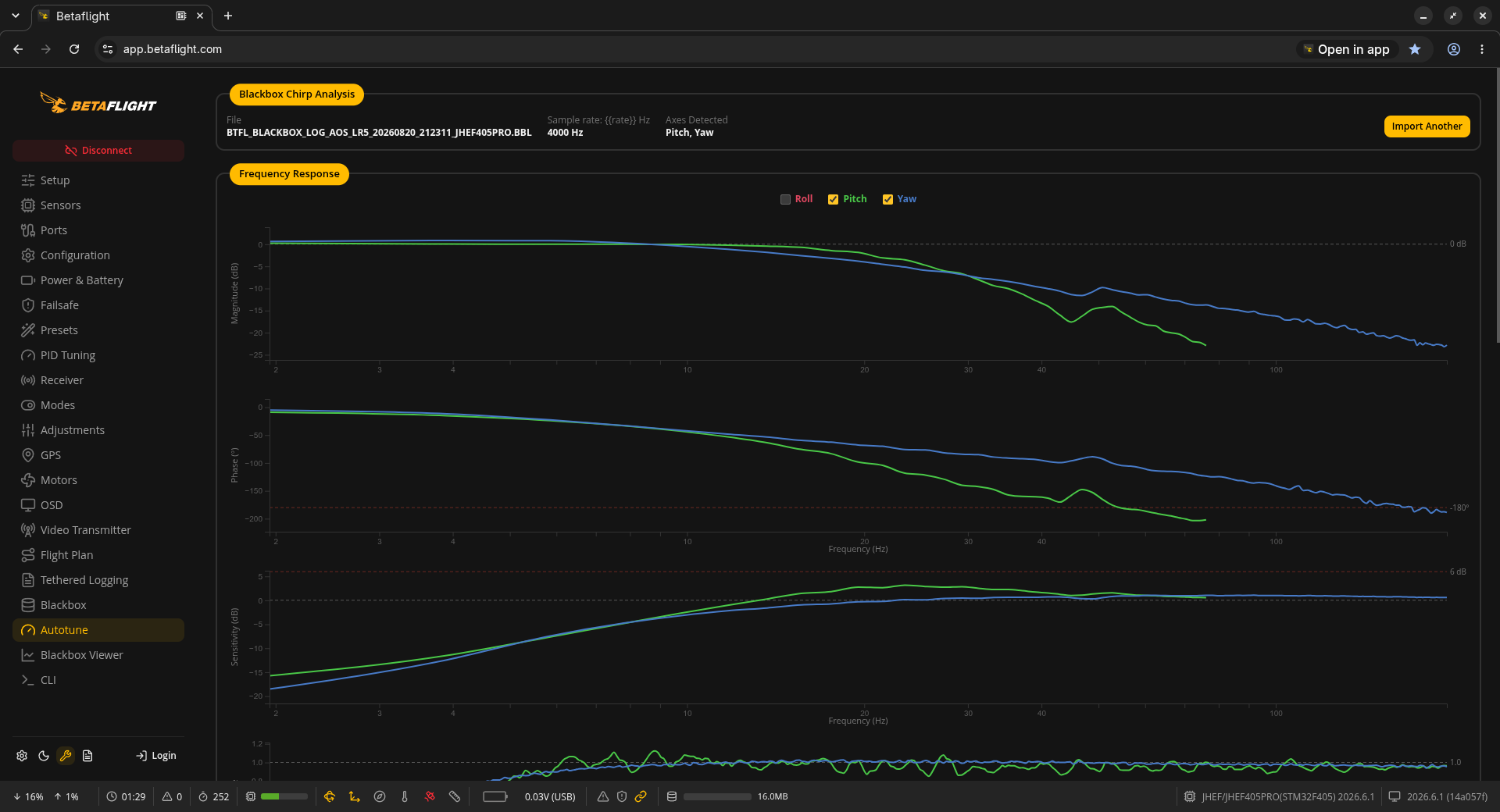Viewport: 1500px width, 812px height.
Task: Open the Setup tab
Action: 98,180
